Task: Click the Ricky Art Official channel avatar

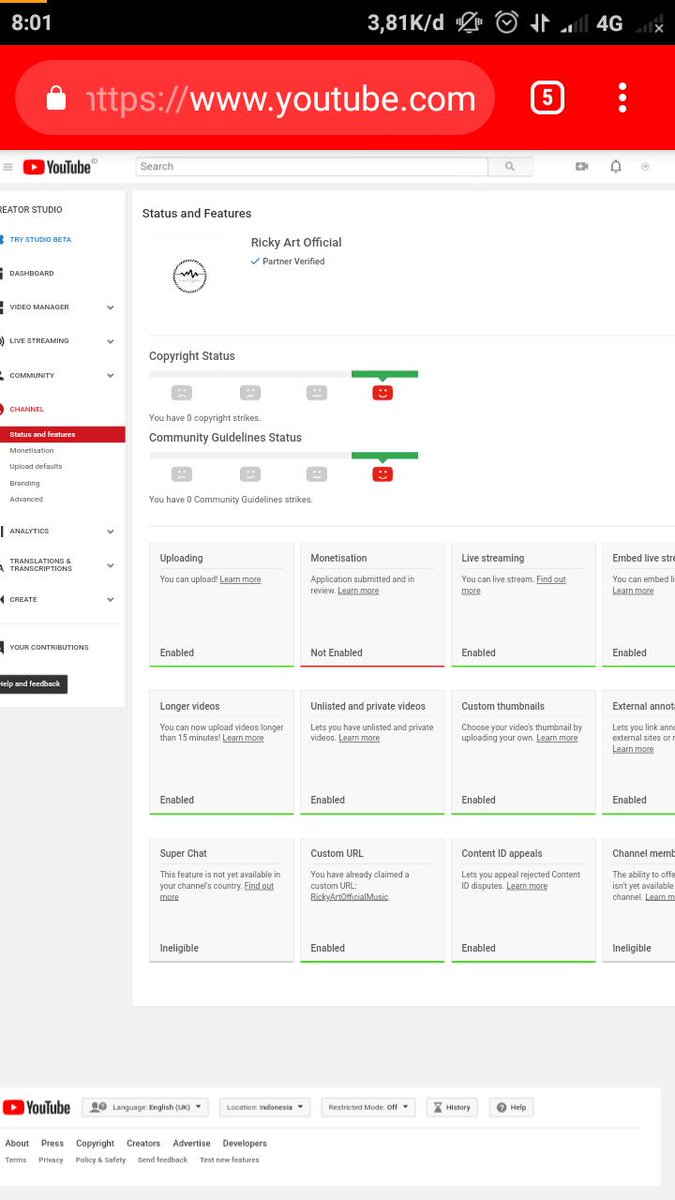Action: [189, 275]
